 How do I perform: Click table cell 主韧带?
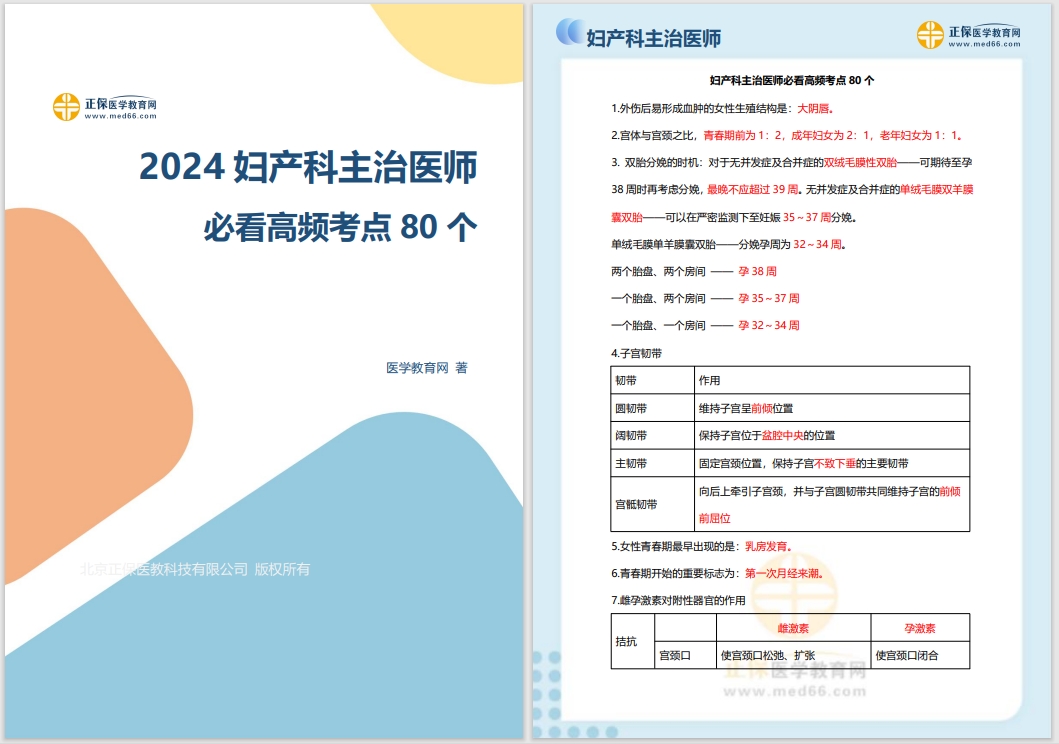click(x=652, y=463)
